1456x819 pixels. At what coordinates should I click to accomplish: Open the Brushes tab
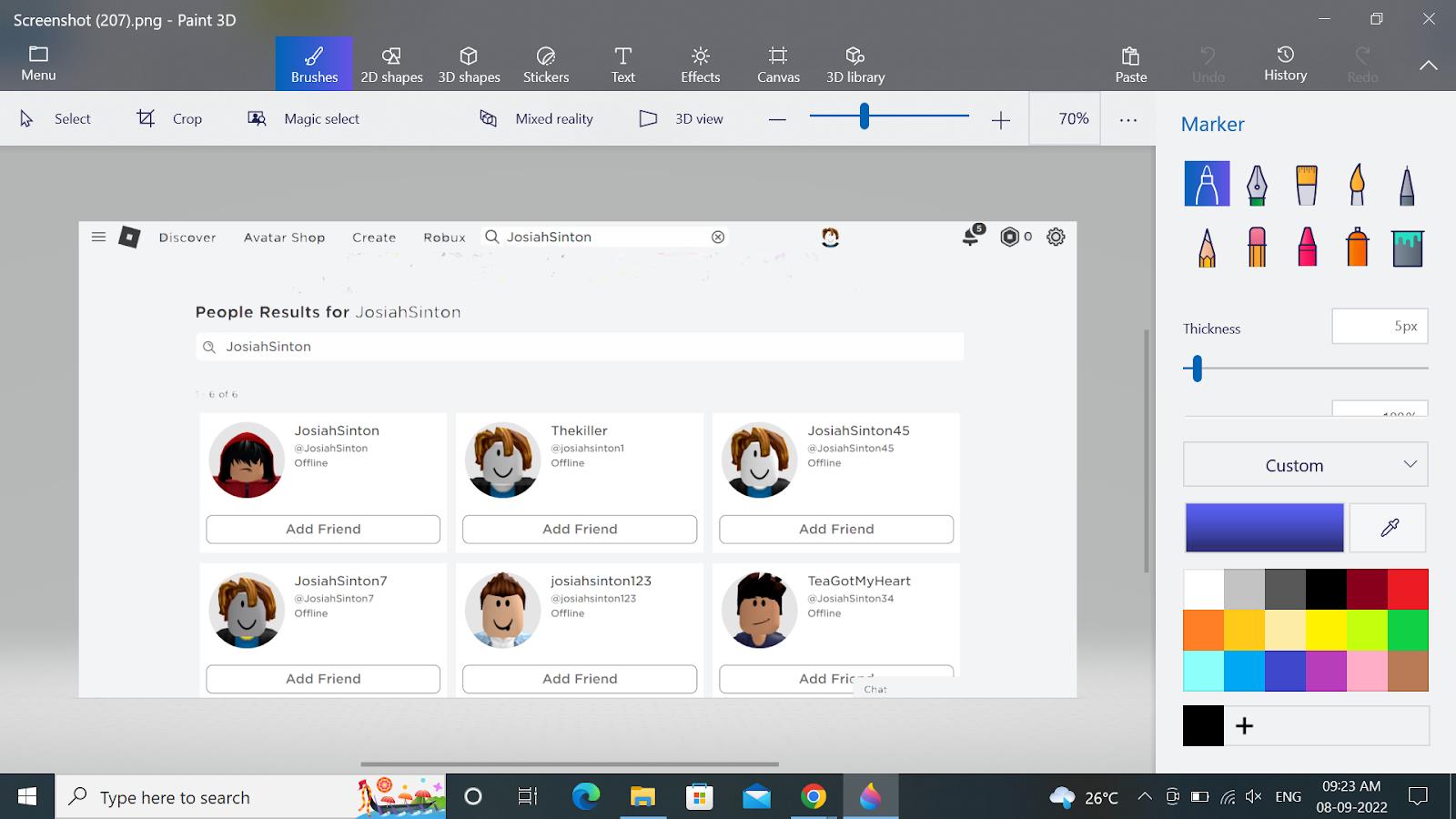314,64
